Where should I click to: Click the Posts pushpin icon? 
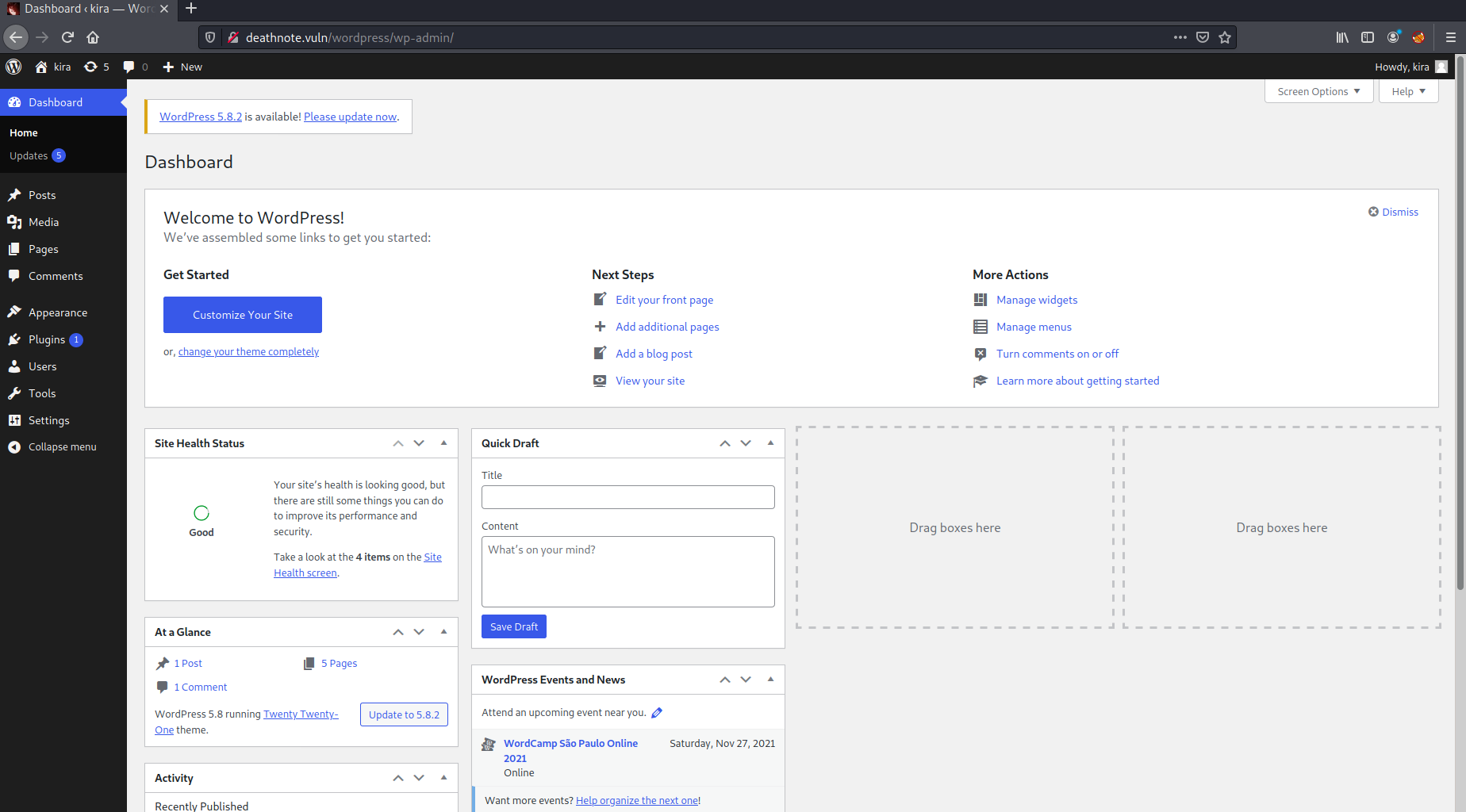pyautogui.click(x=14, y=195)
